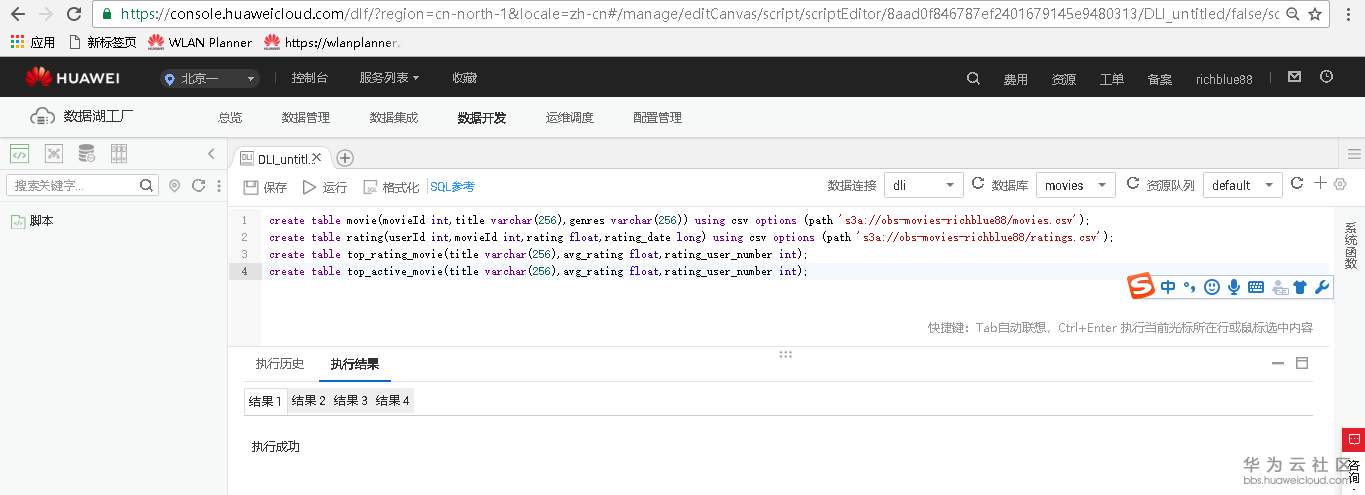Go to the 数据集成 tab
1365x495 pixels.
tap(394, 117)
